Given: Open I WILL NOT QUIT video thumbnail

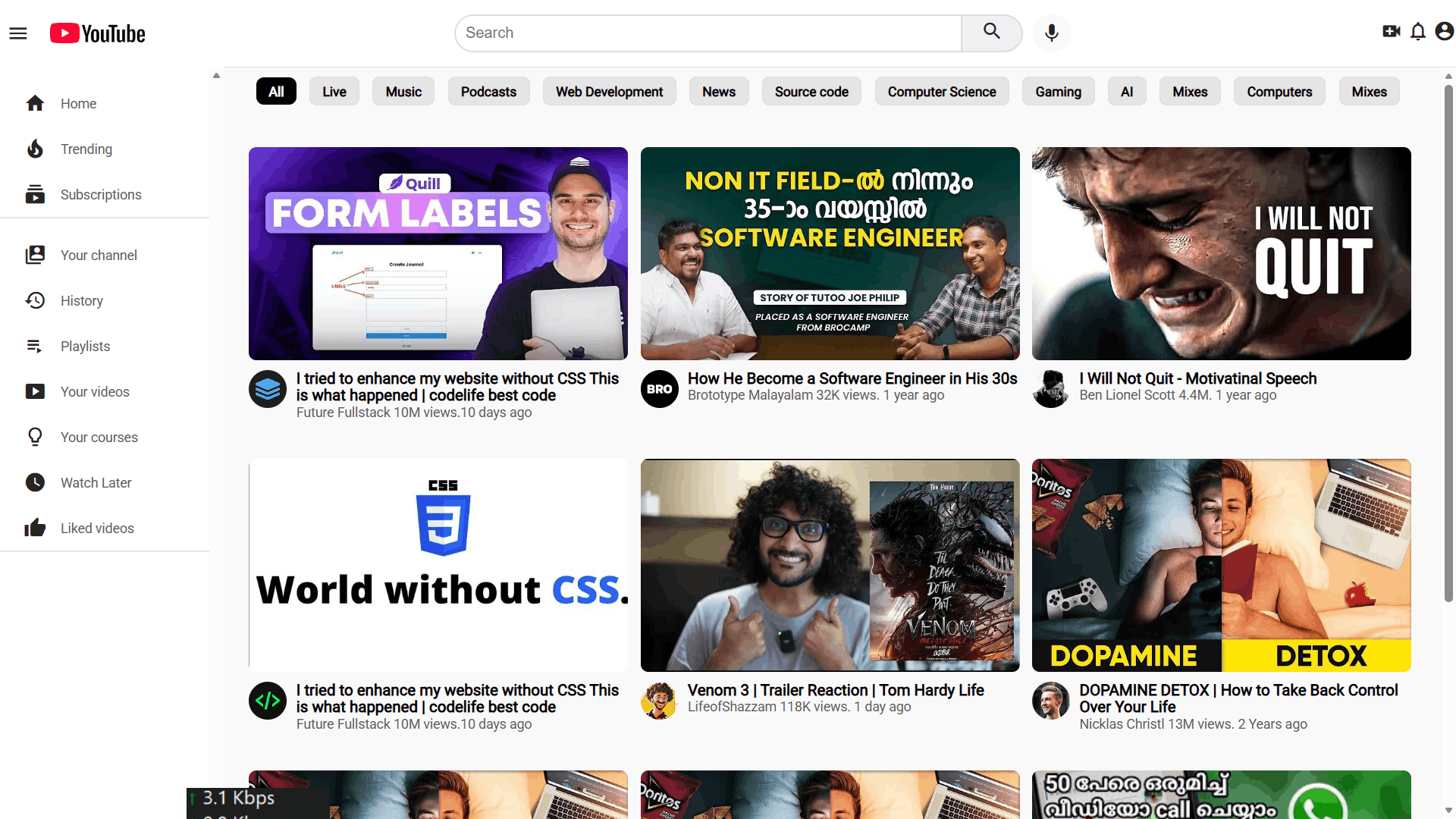Looking at the screenshot, I should tap(1221, 253).
